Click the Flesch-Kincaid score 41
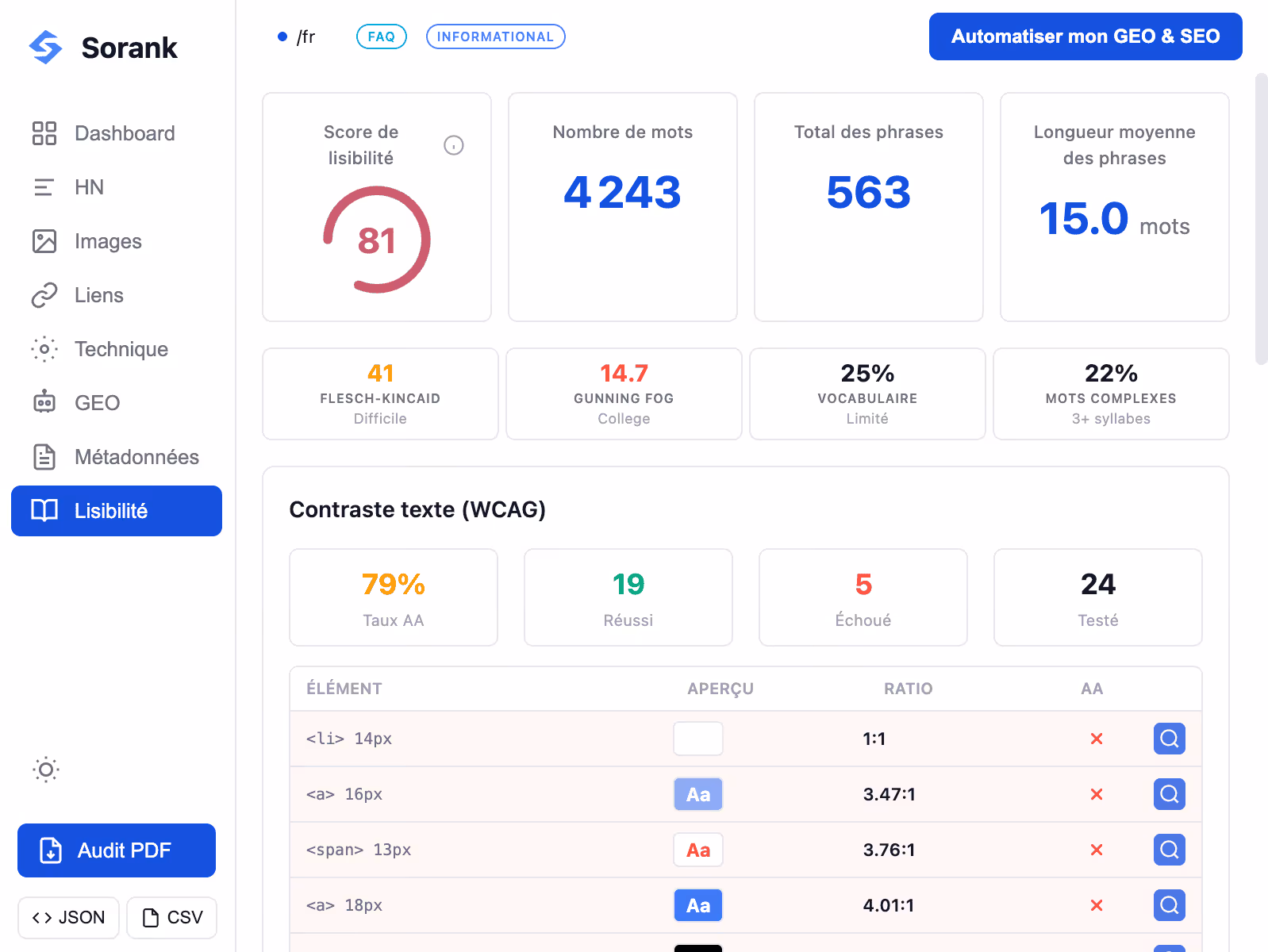The image size is (1268, 952). pos(381,373)
